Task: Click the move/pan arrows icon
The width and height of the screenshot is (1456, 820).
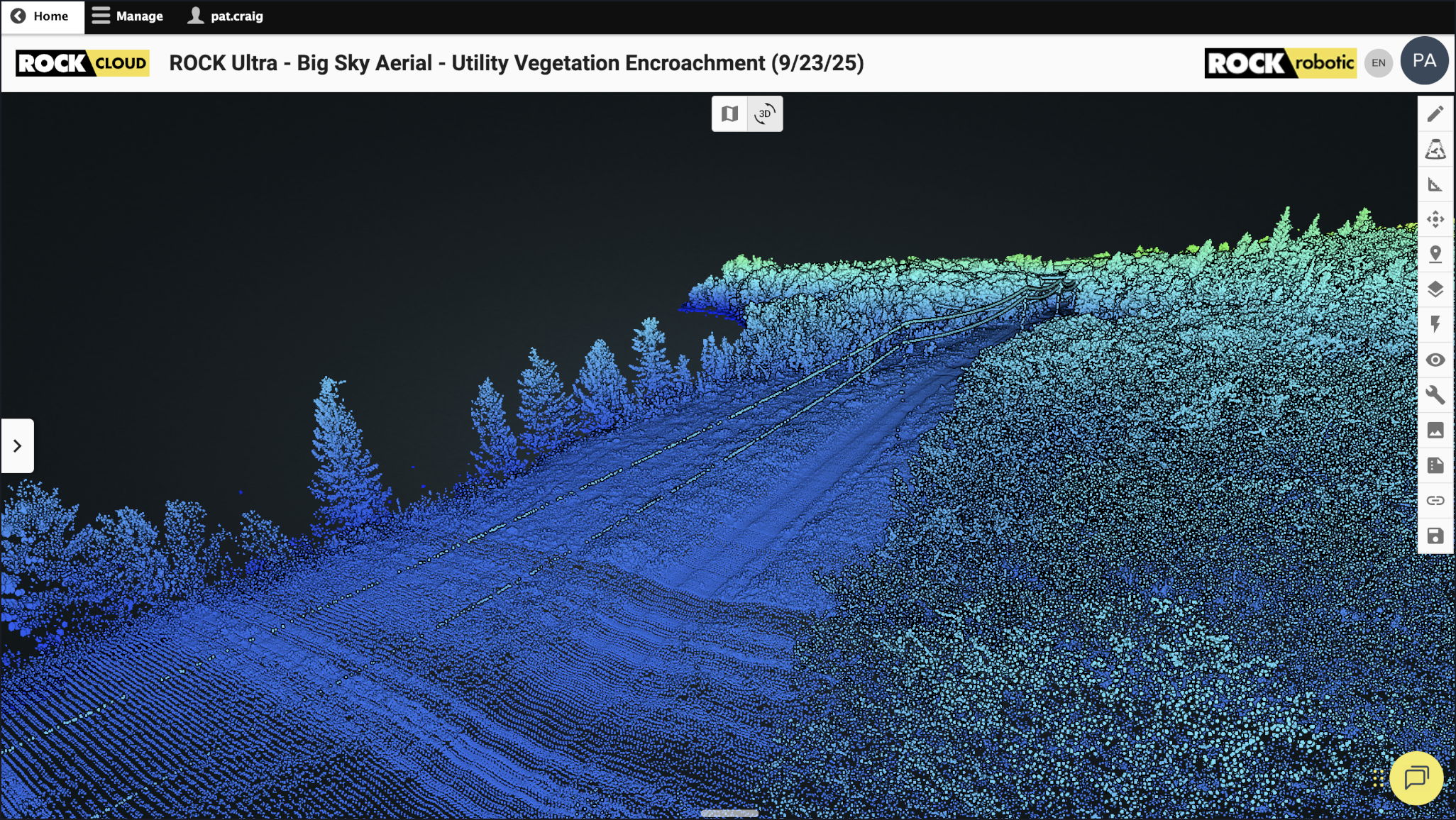Action: point(1435,219)
